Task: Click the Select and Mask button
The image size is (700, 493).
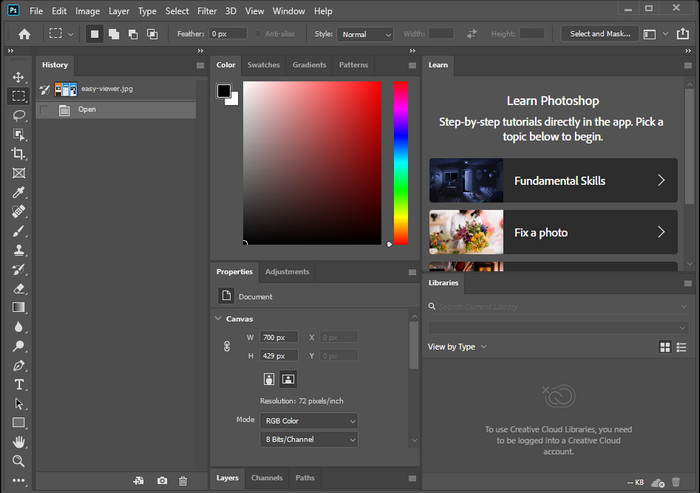Action: tap(600, 34)
